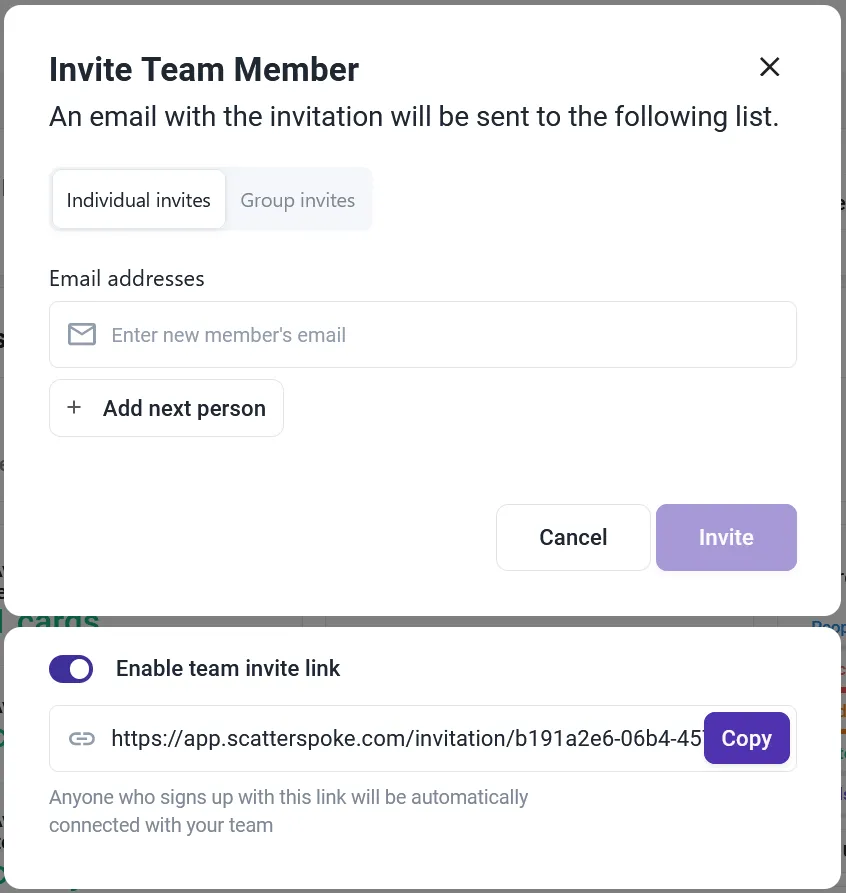Click the plus icon beside Add next person
Screen dimensions: 846x893
tap(74, 408)
